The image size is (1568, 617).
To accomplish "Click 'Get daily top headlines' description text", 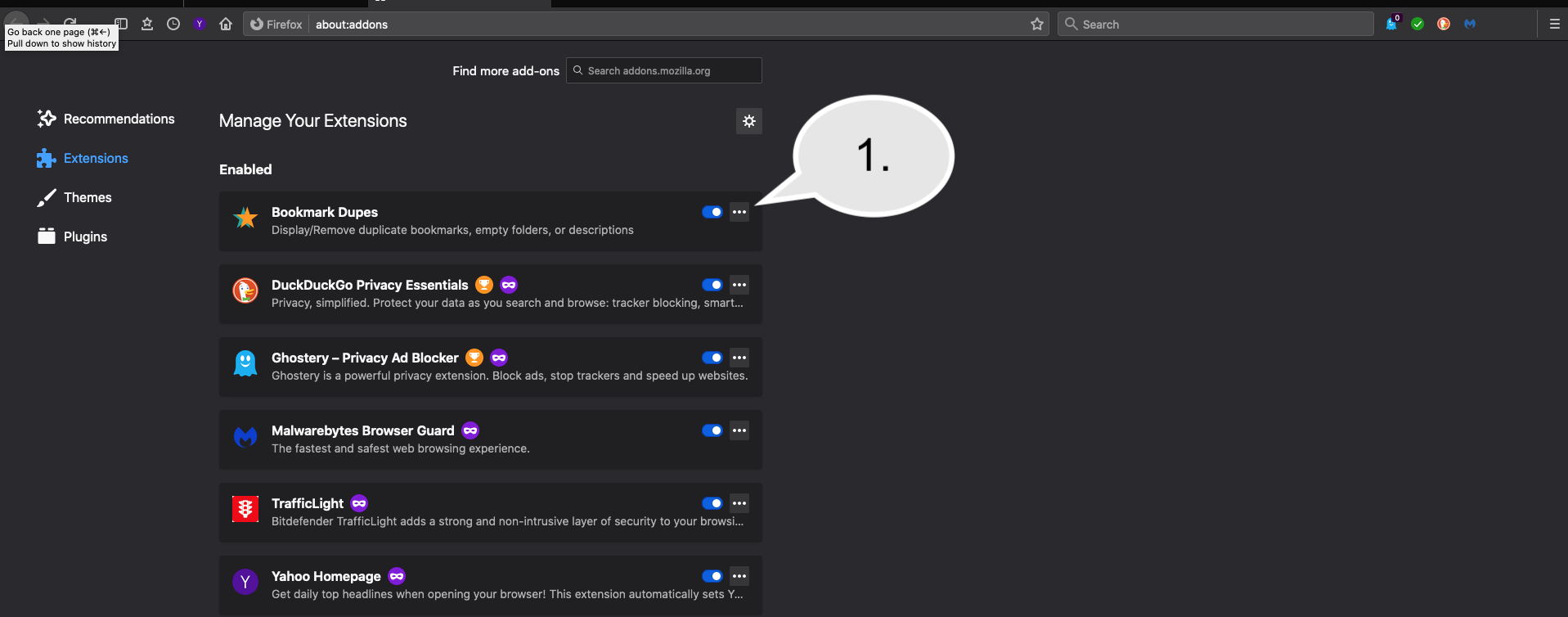I will (507, 594).
